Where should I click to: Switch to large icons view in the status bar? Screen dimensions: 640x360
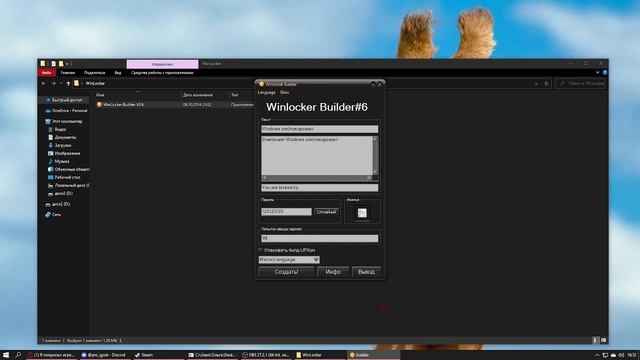click(x=603, y=340)
